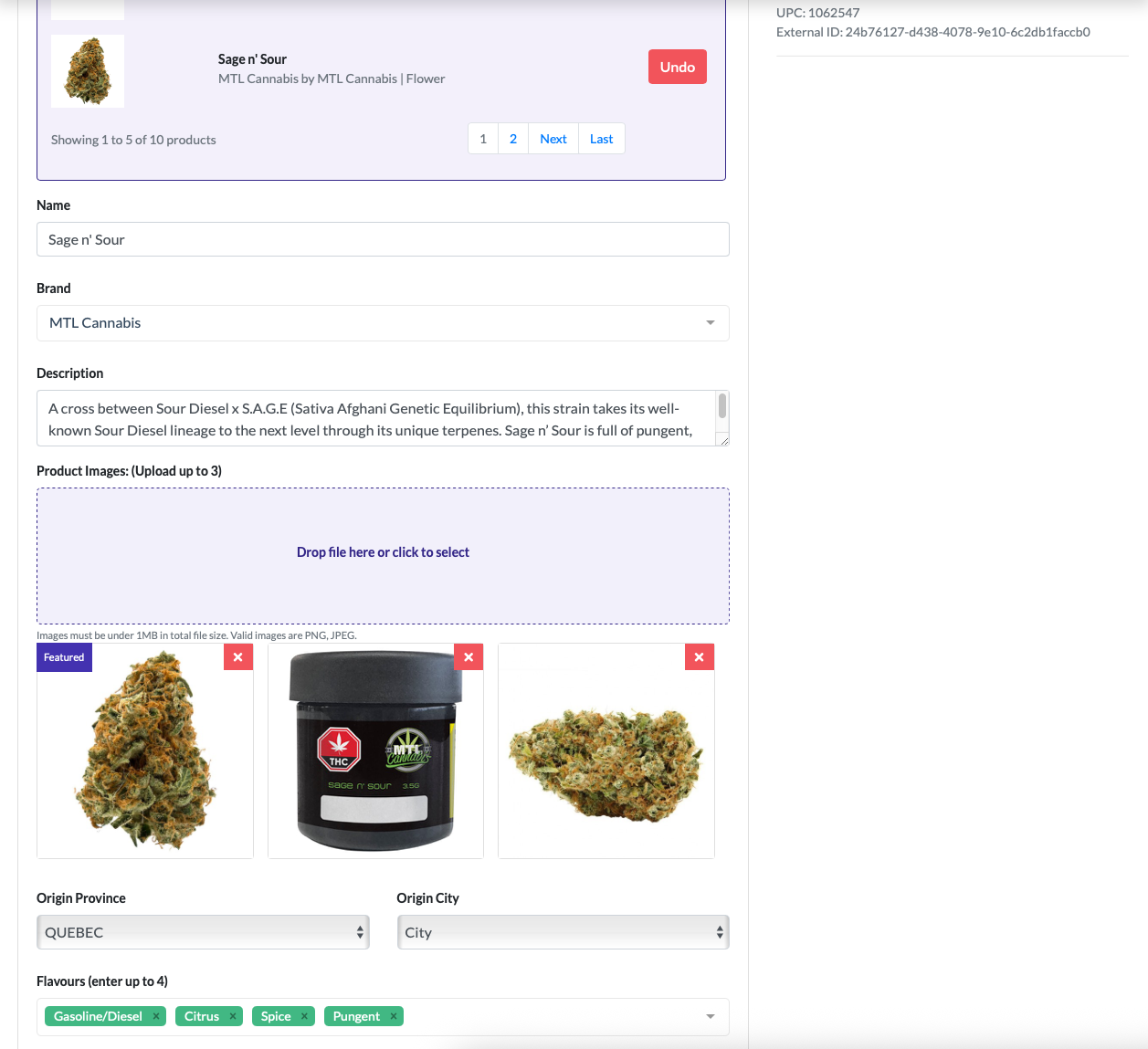
Task: Go to page 1 of products
Action: pos(483,139)
